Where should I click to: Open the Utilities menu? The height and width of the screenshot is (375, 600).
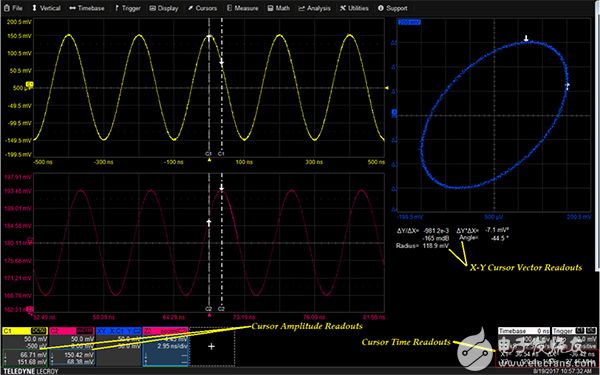pos(354,8)
